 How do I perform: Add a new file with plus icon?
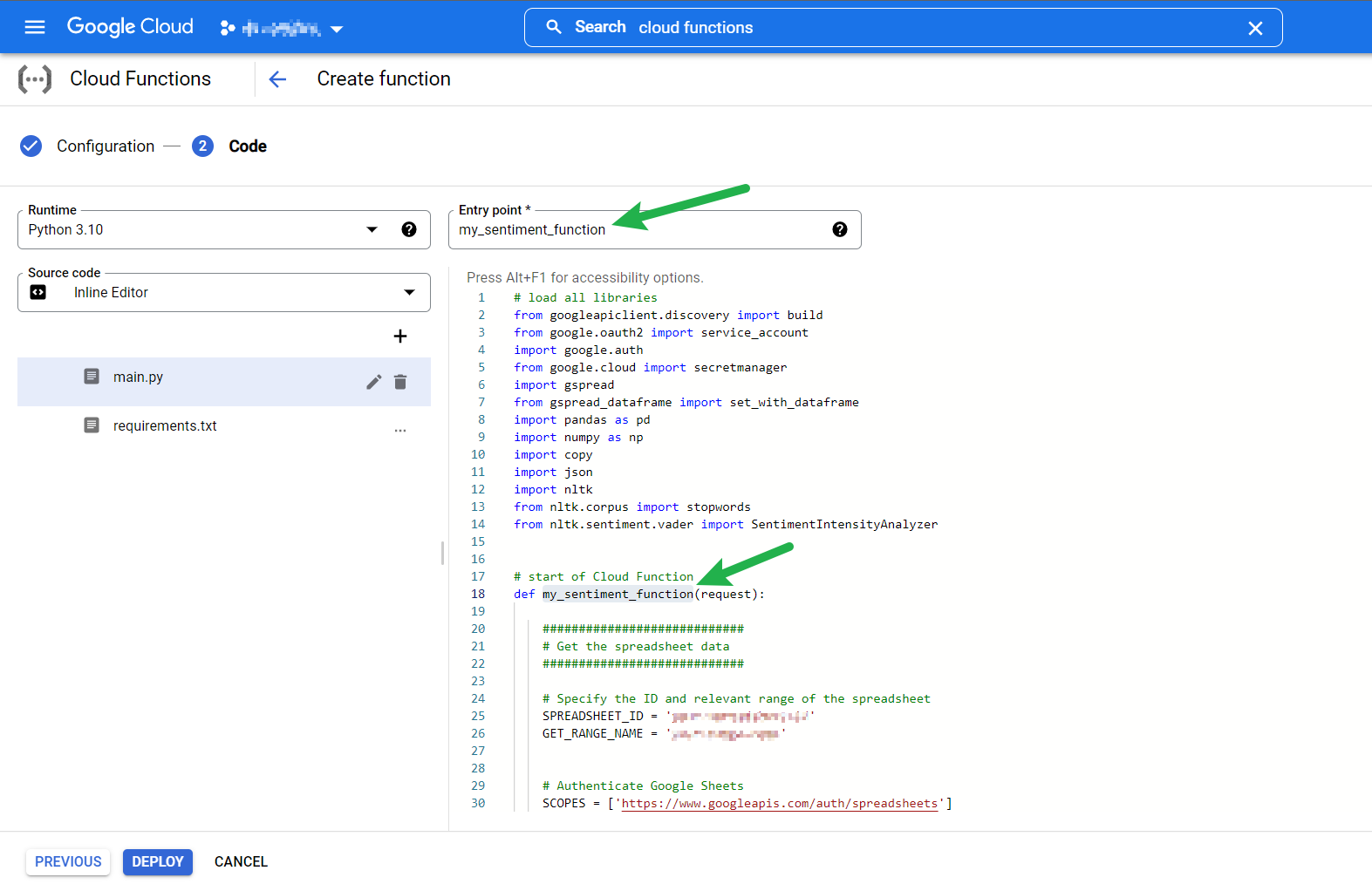(399, 337)
